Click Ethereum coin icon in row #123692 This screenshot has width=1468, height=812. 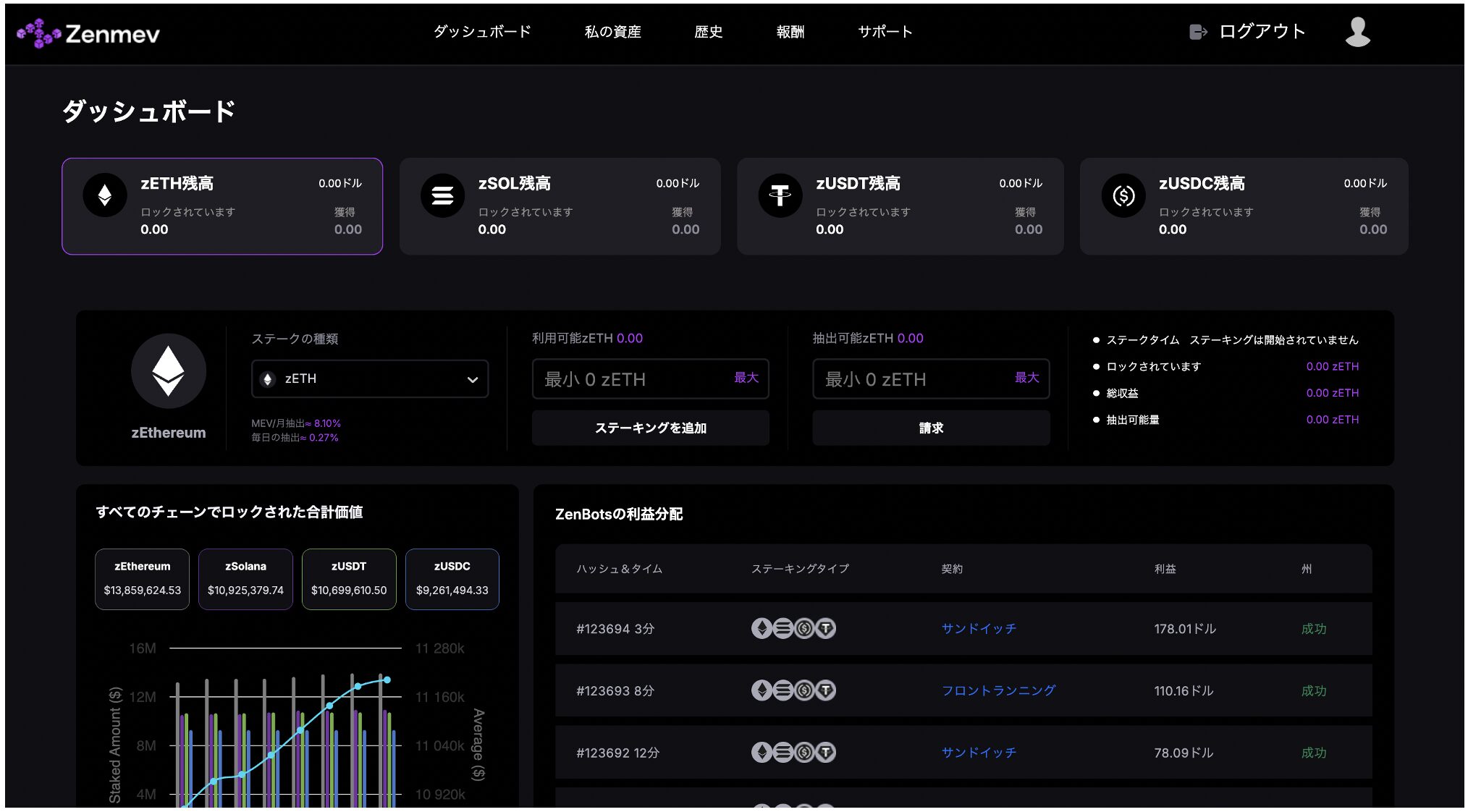pyautogui.click(x=762, y=753)
